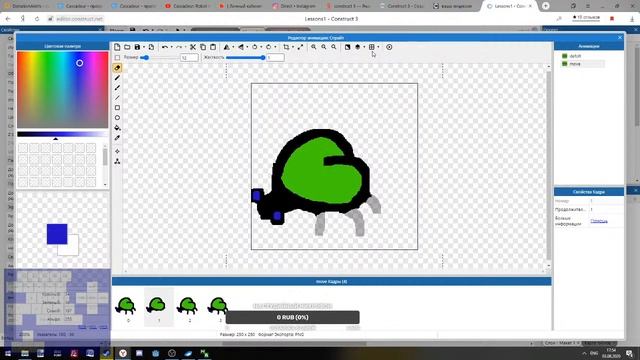Expand the Mirror options dropdown arrow
Viewport: 640px width, 360px height.
pos(233,47)
